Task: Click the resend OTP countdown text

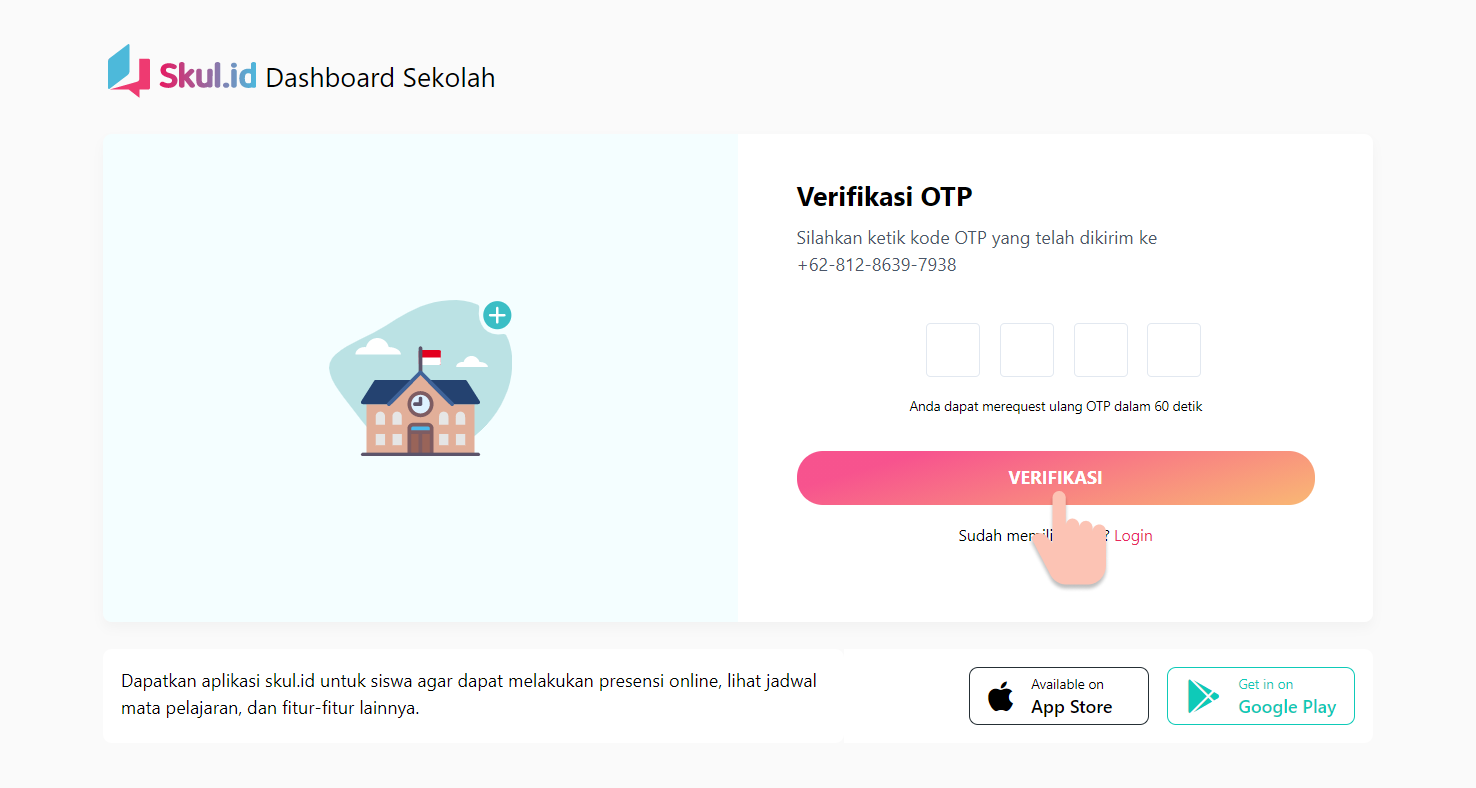Action: [x=1055, y=407]
